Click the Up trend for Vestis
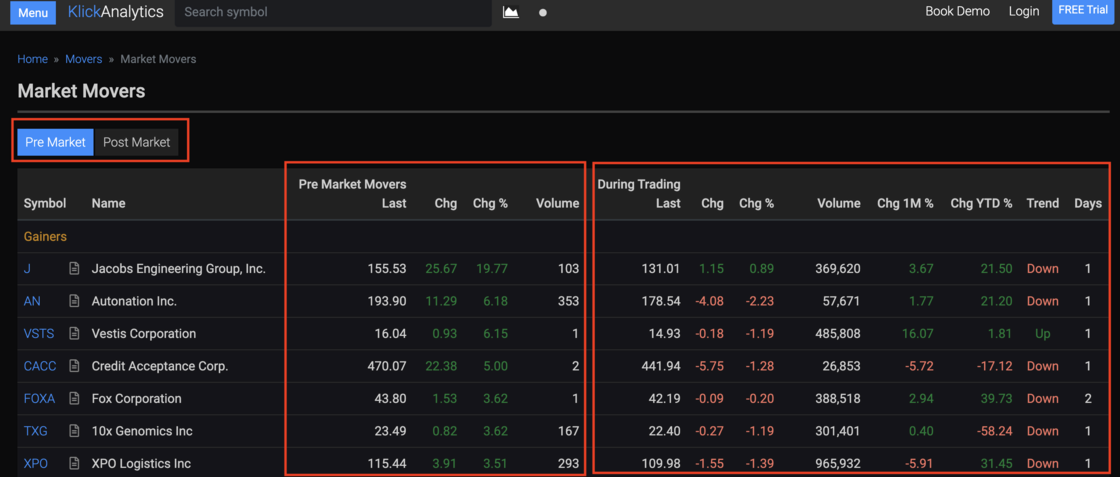 click(x=1043, y=333)
